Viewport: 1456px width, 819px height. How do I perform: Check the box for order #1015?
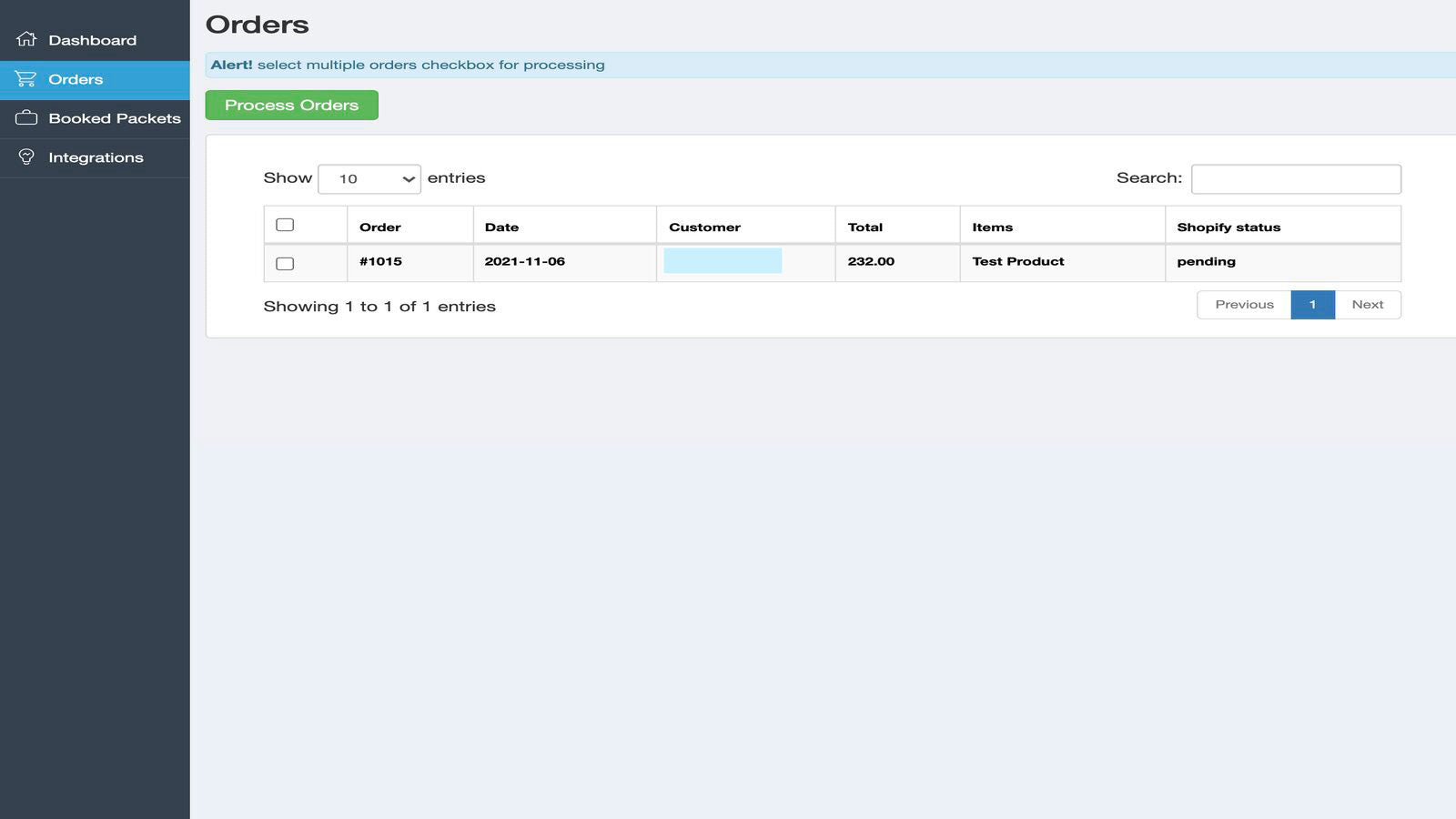click(x=285, y=264)
